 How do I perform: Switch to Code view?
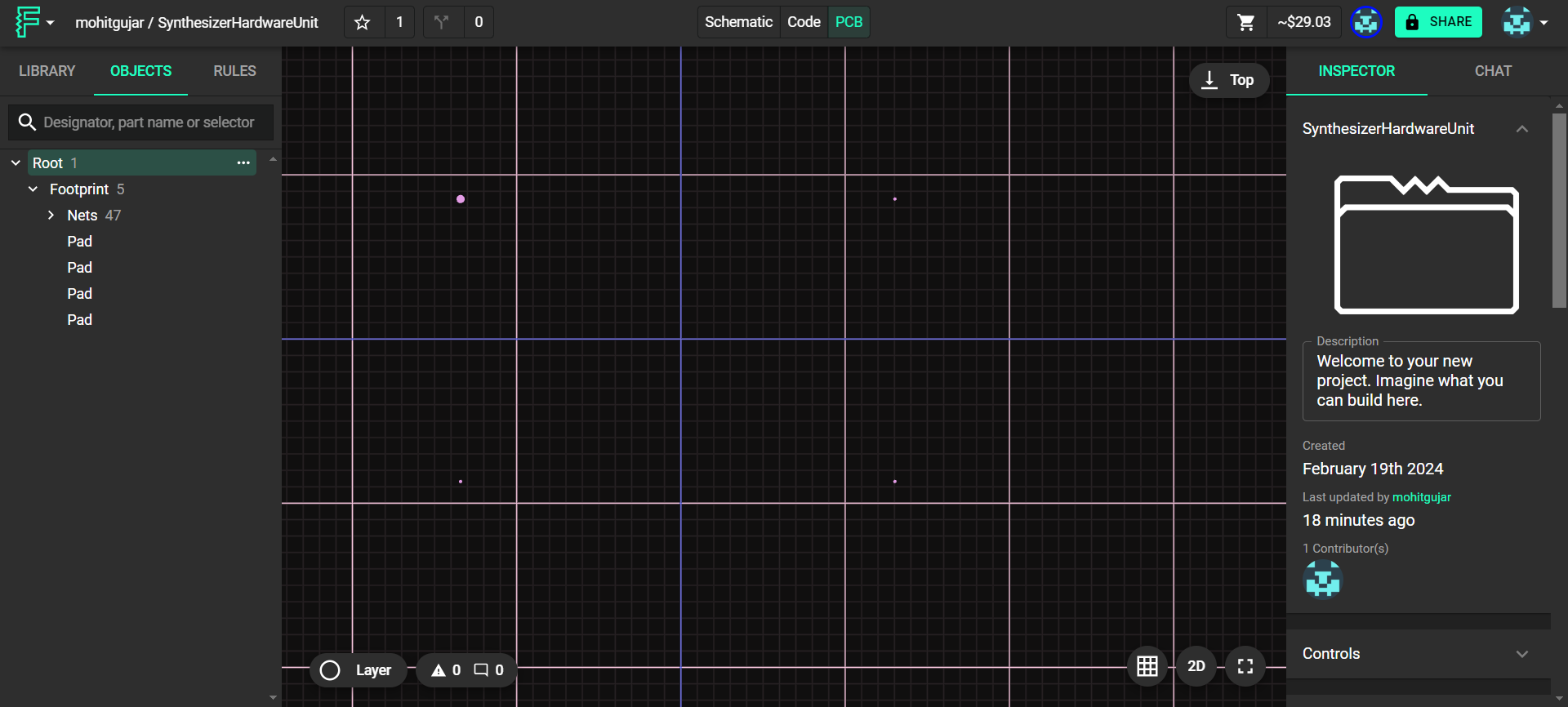tap(804, 22)
